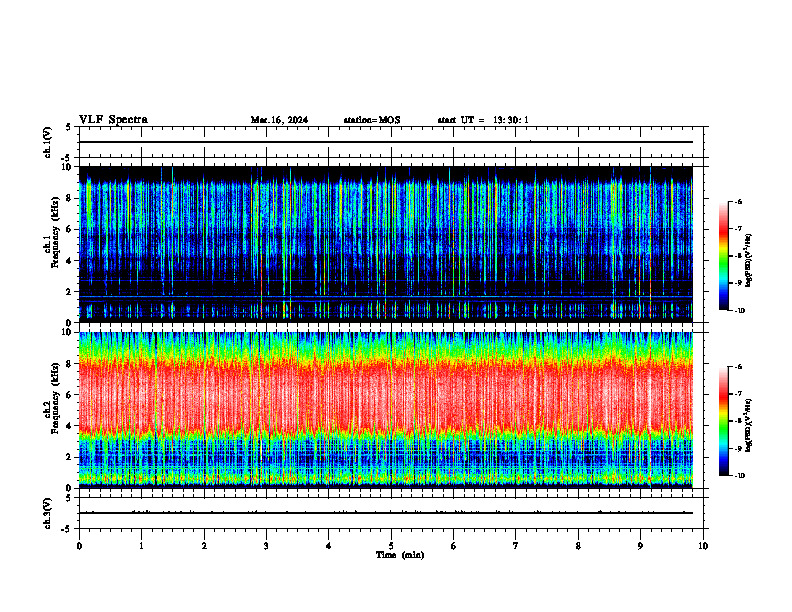This screenshot has width=792, height=612.
Task: Click time axis tick label "3"
Action: point(266,546)
